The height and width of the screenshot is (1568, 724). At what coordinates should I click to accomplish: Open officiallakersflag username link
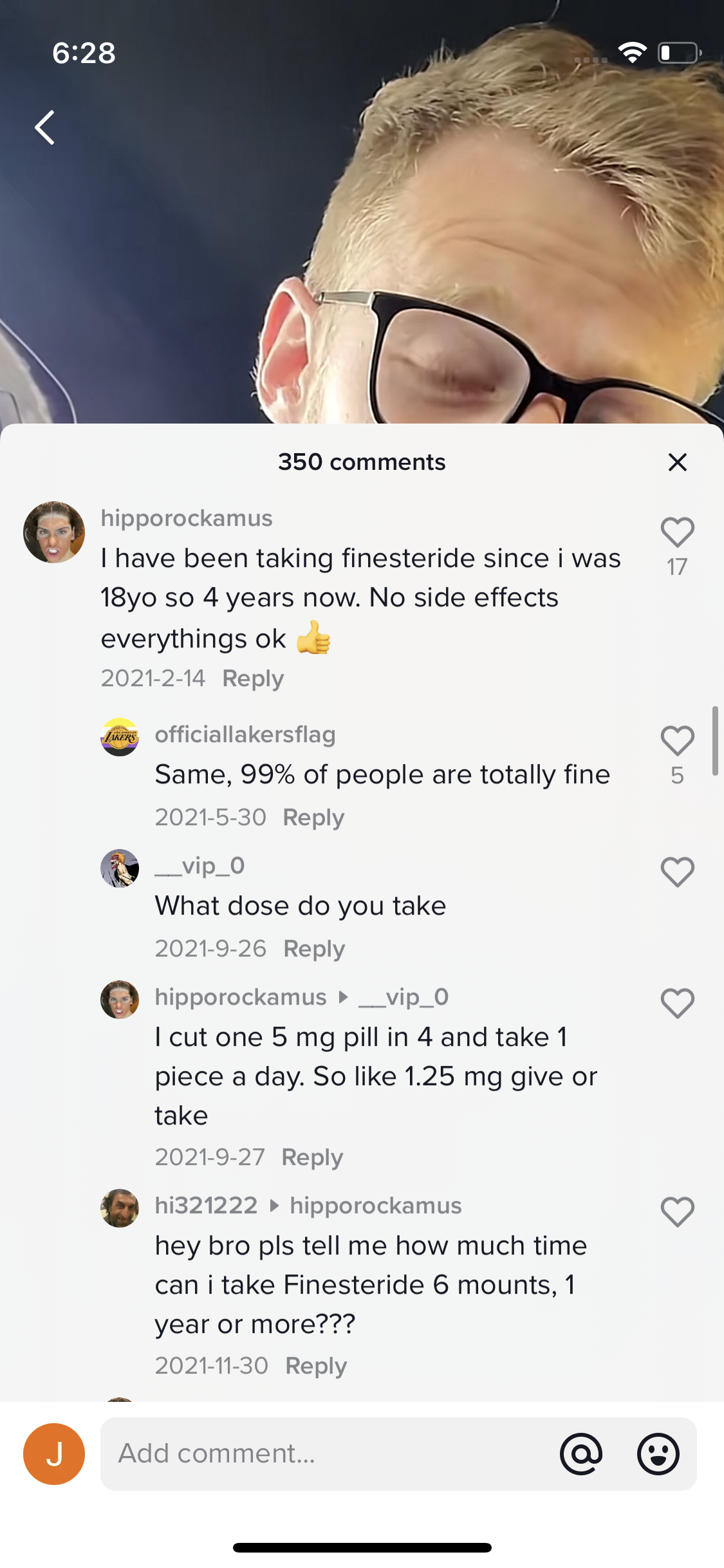point(245,734)
